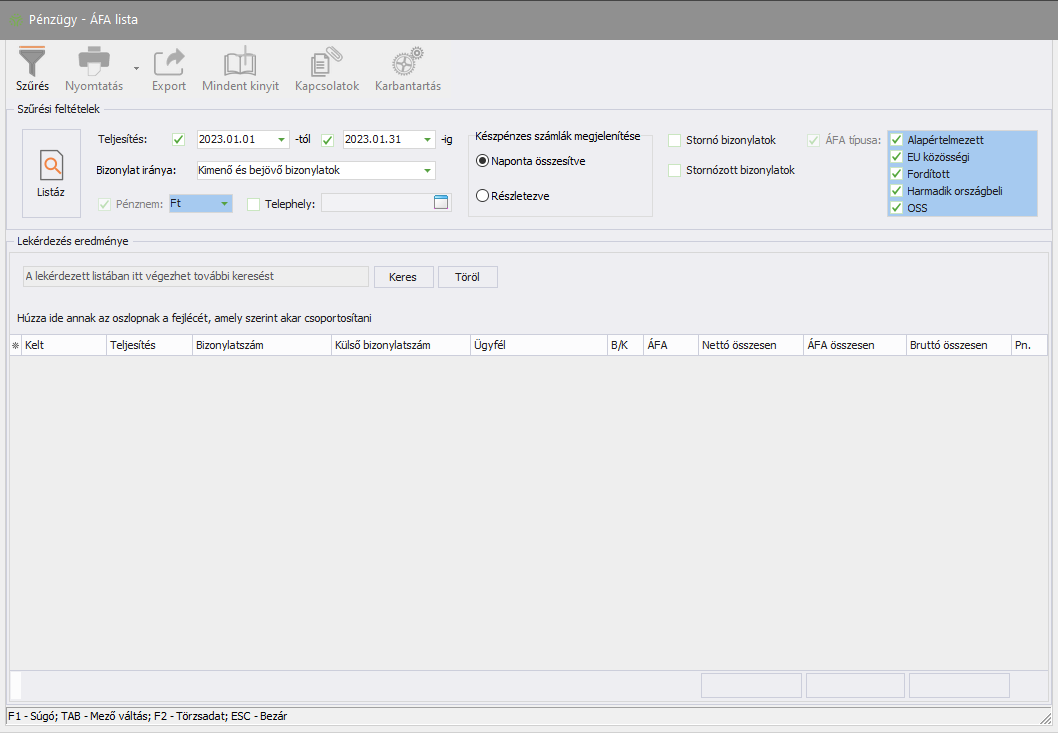This screenshot has height=736, width=1058.
Task: Open the Telephely field picker icon
Action: coord(441,203)
